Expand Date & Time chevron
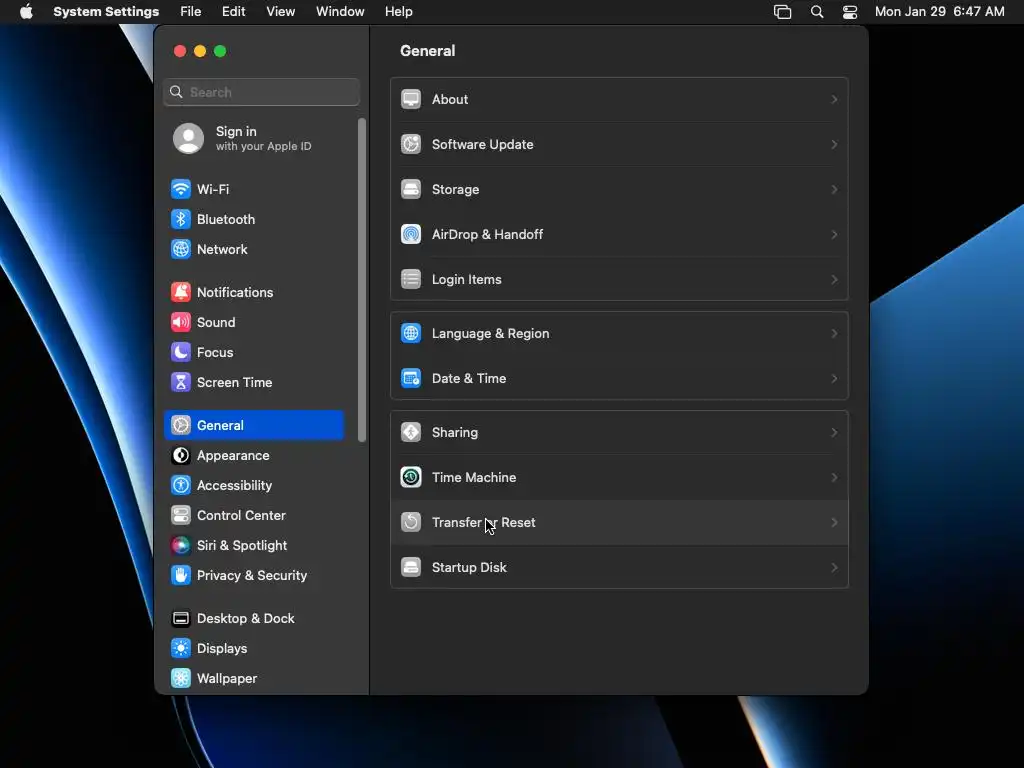The width and height of the screenshot is (1024, 768). tap(834, 379)
